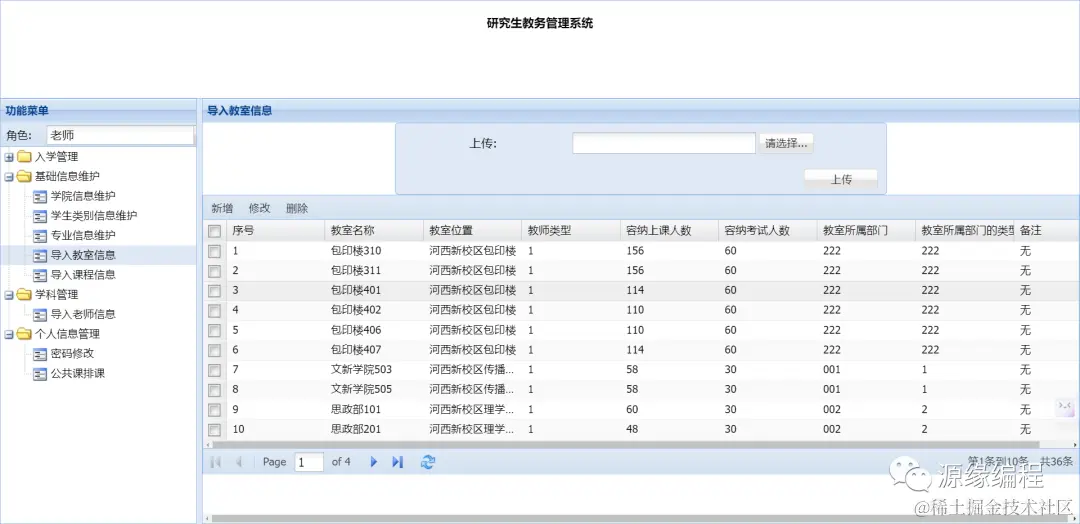Open 专业信息维护 in the menu
This screenshot has height=524, width=1080.
pos(83,235)
